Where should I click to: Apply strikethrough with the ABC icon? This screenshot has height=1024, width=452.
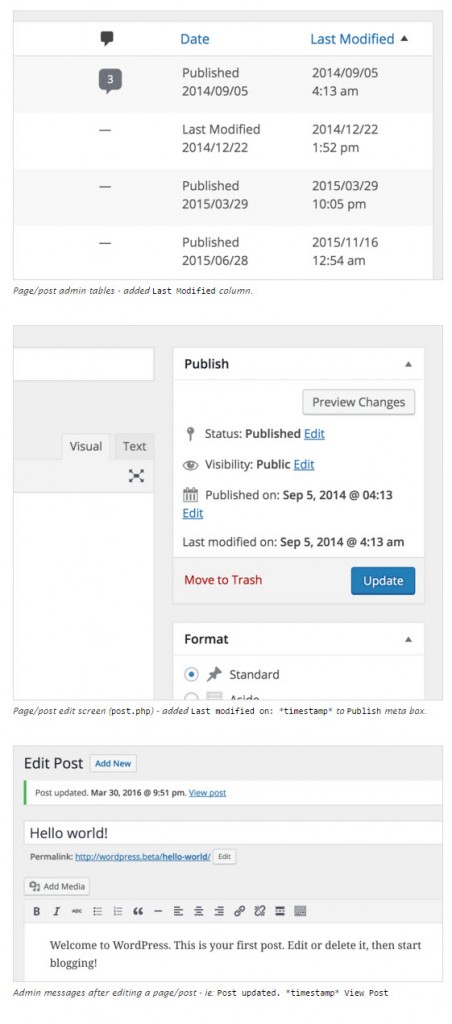[77, 911]
